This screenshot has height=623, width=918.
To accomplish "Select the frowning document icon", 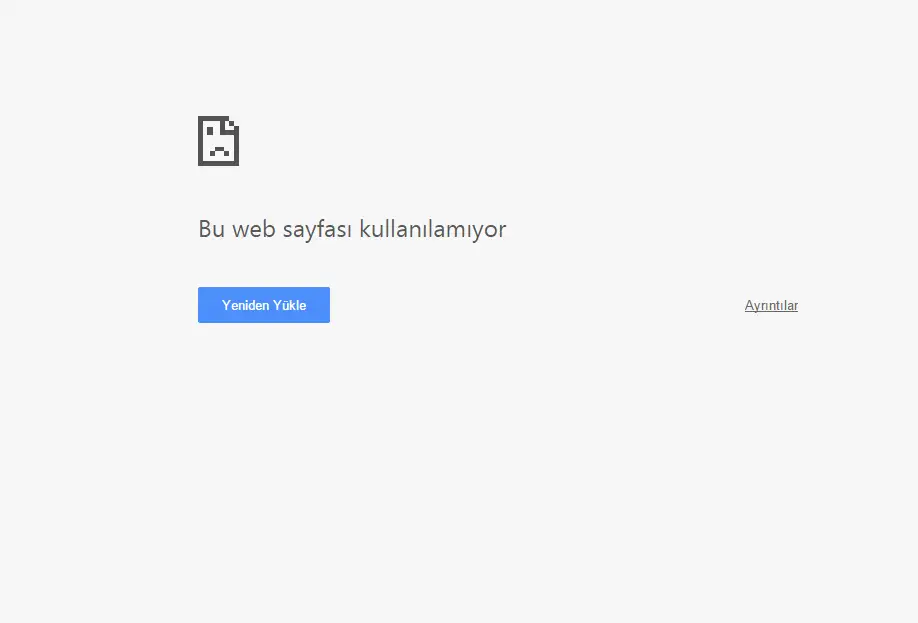I will click(x=218, y=141).
